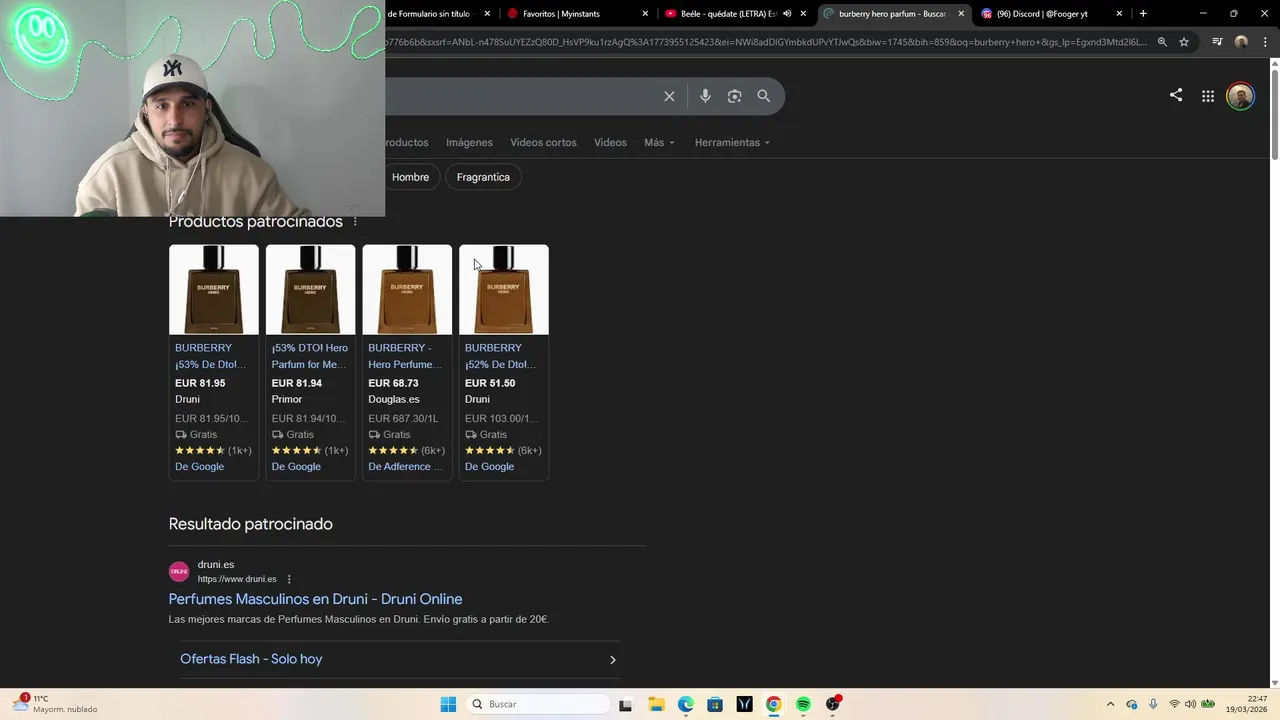The height and width of the screenshot is (720, 1280).
Task: Open Task View in taskbar
Action: [x=625, y=704]
